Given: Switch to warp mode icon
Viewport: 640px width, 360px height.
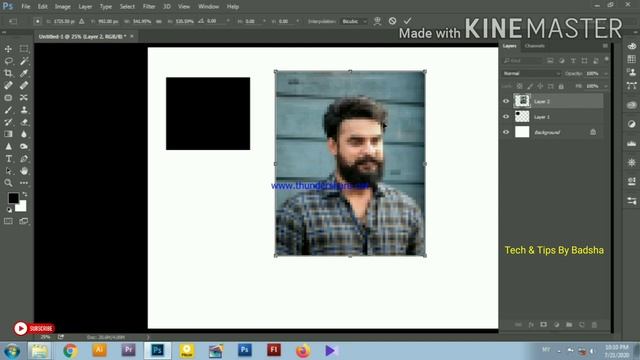Looking at the screenshot, I should pos(378,21).
